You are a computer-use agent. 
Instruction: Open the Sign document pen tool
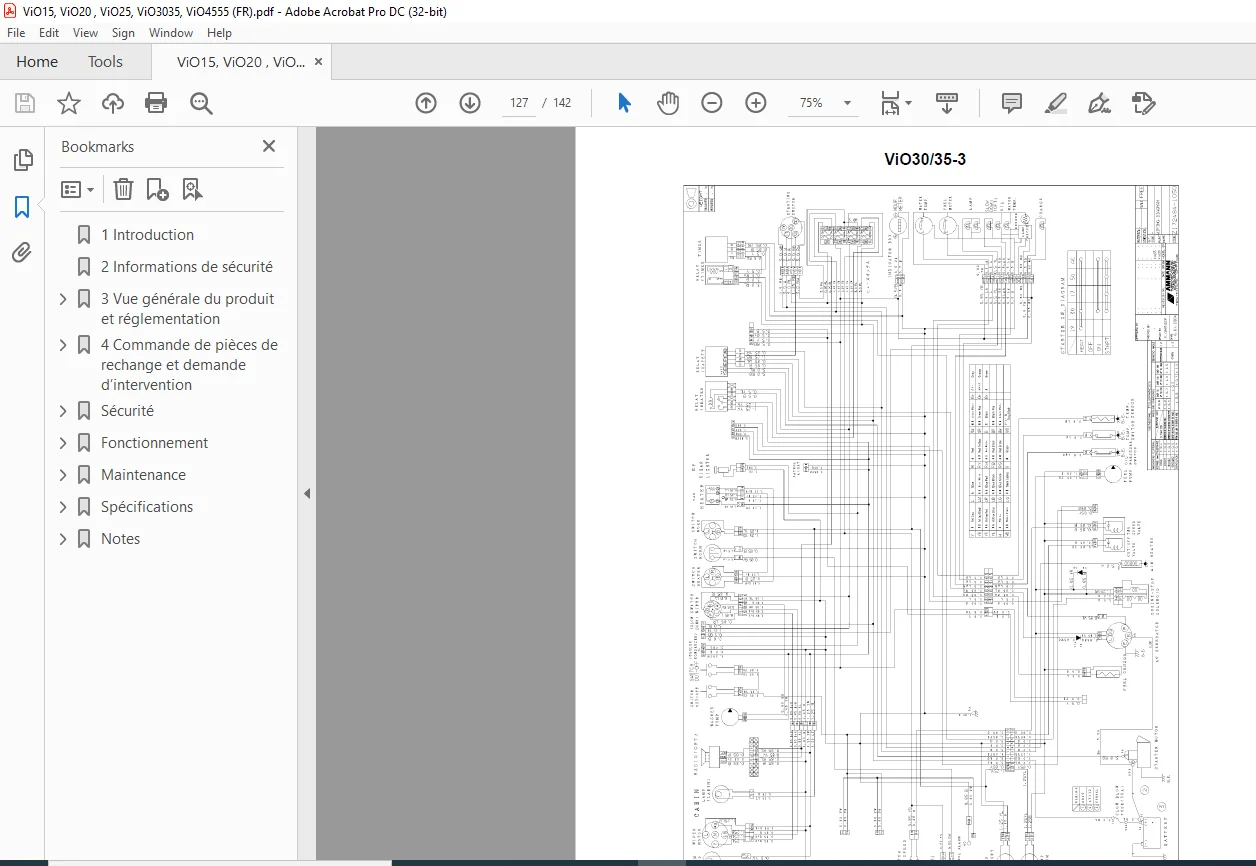pyautogui.click(x=1100, y=103)
